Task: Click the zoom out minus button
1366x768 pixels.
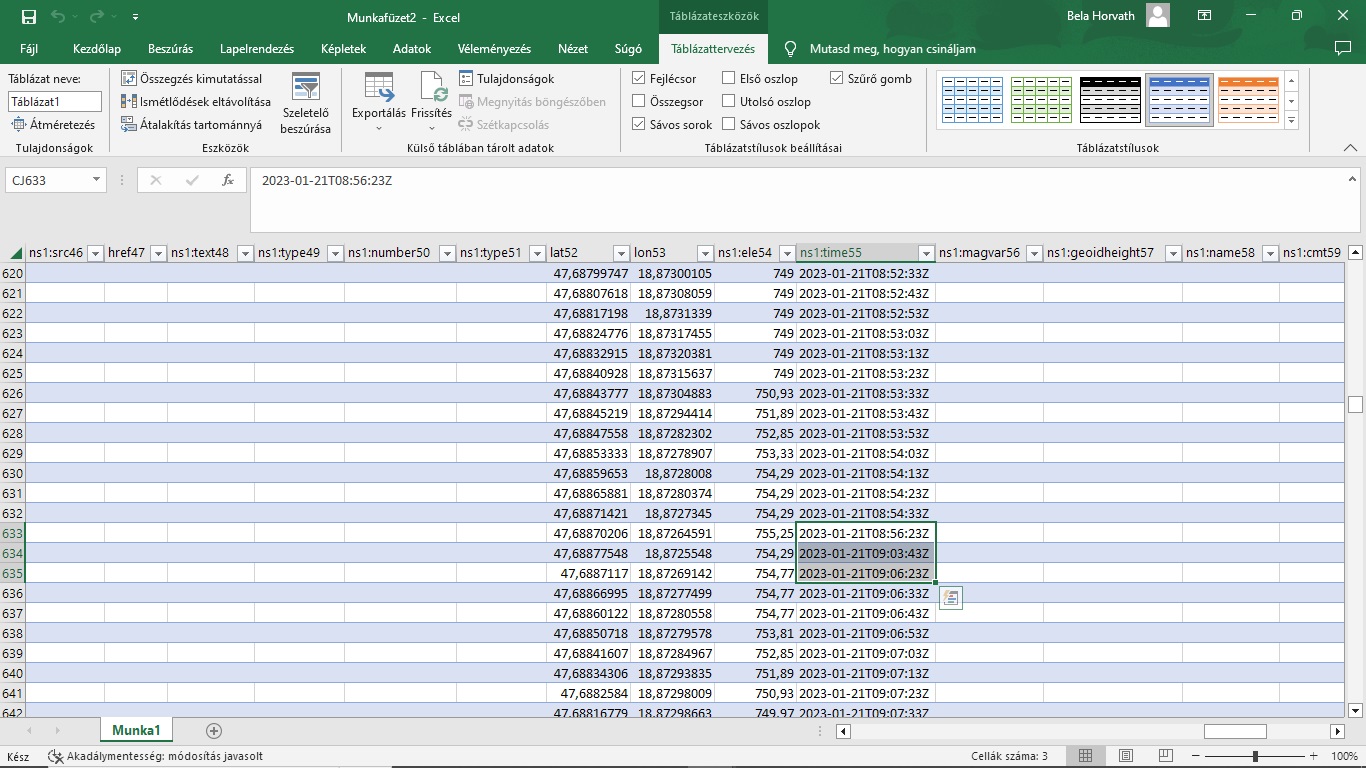Action: pos(1197,756)
